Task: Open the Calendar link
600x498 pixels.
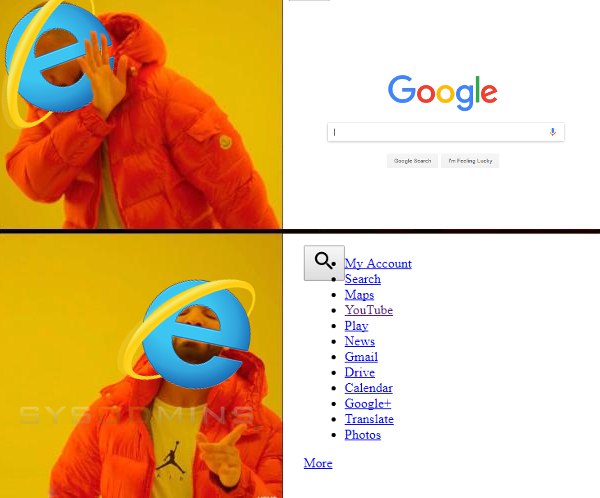Action: (x=369, y=388)
